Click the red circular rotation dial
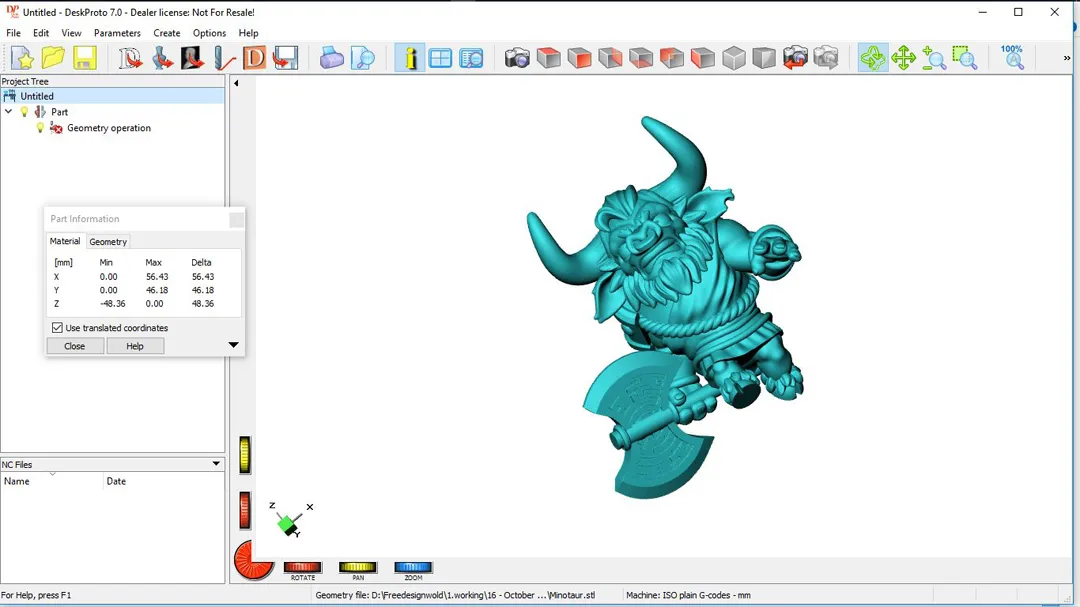Screen dimensions: 1080x607 coord(253,560)
